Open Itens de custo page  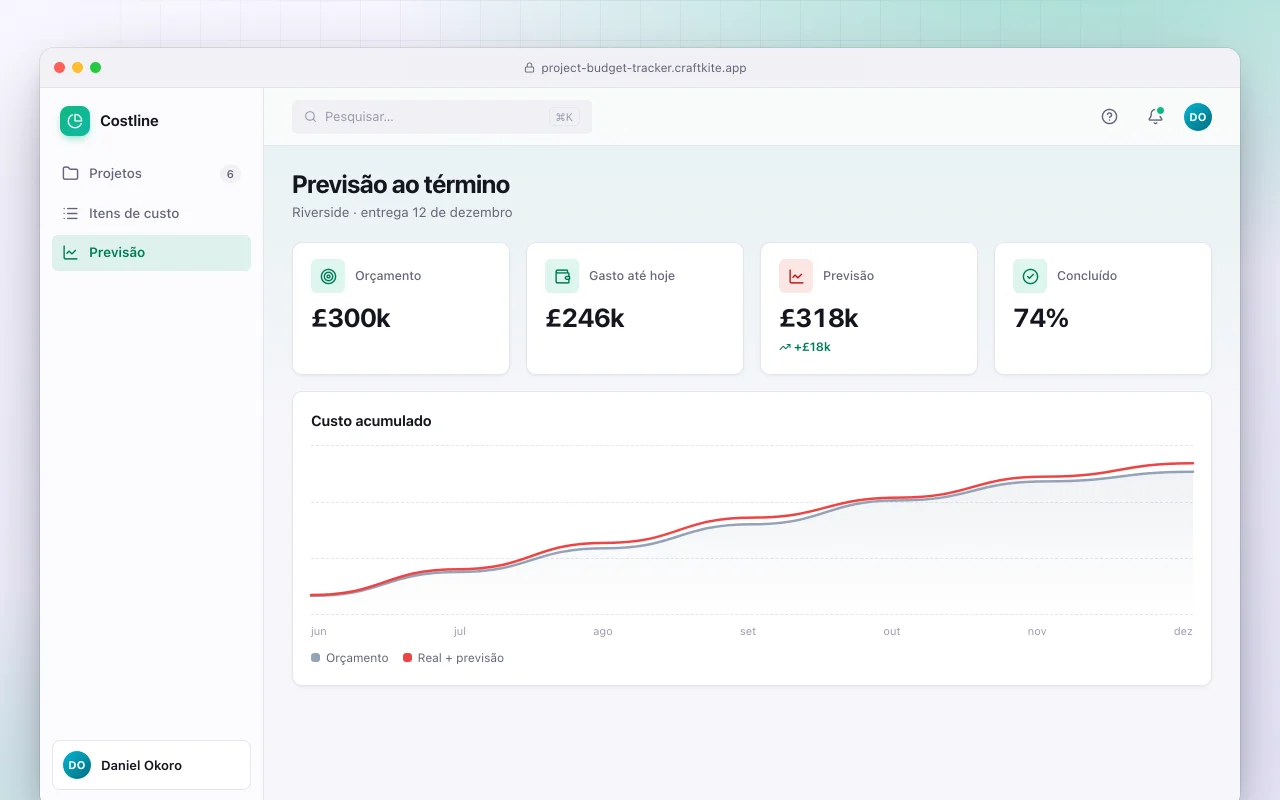pyautogui.click(x=151, y=213)
